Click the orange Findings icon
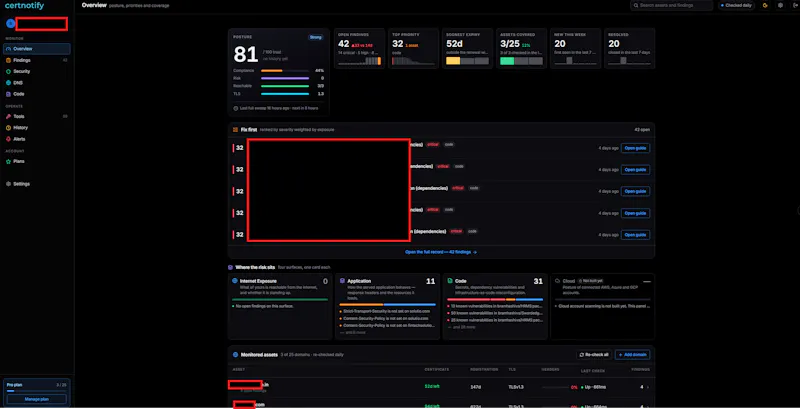 8,60
